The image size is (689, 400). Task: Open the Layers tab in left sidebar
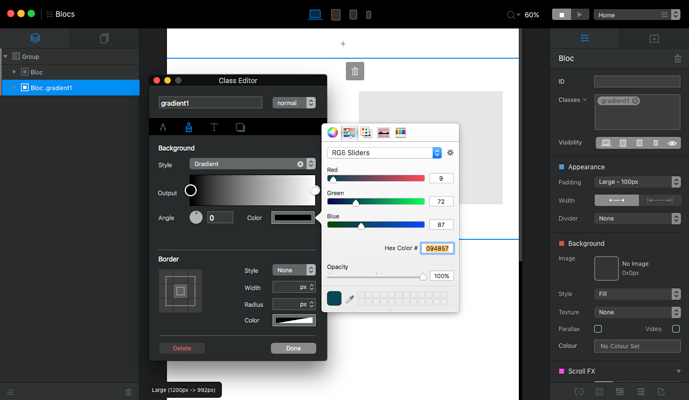tap(35, 39)
